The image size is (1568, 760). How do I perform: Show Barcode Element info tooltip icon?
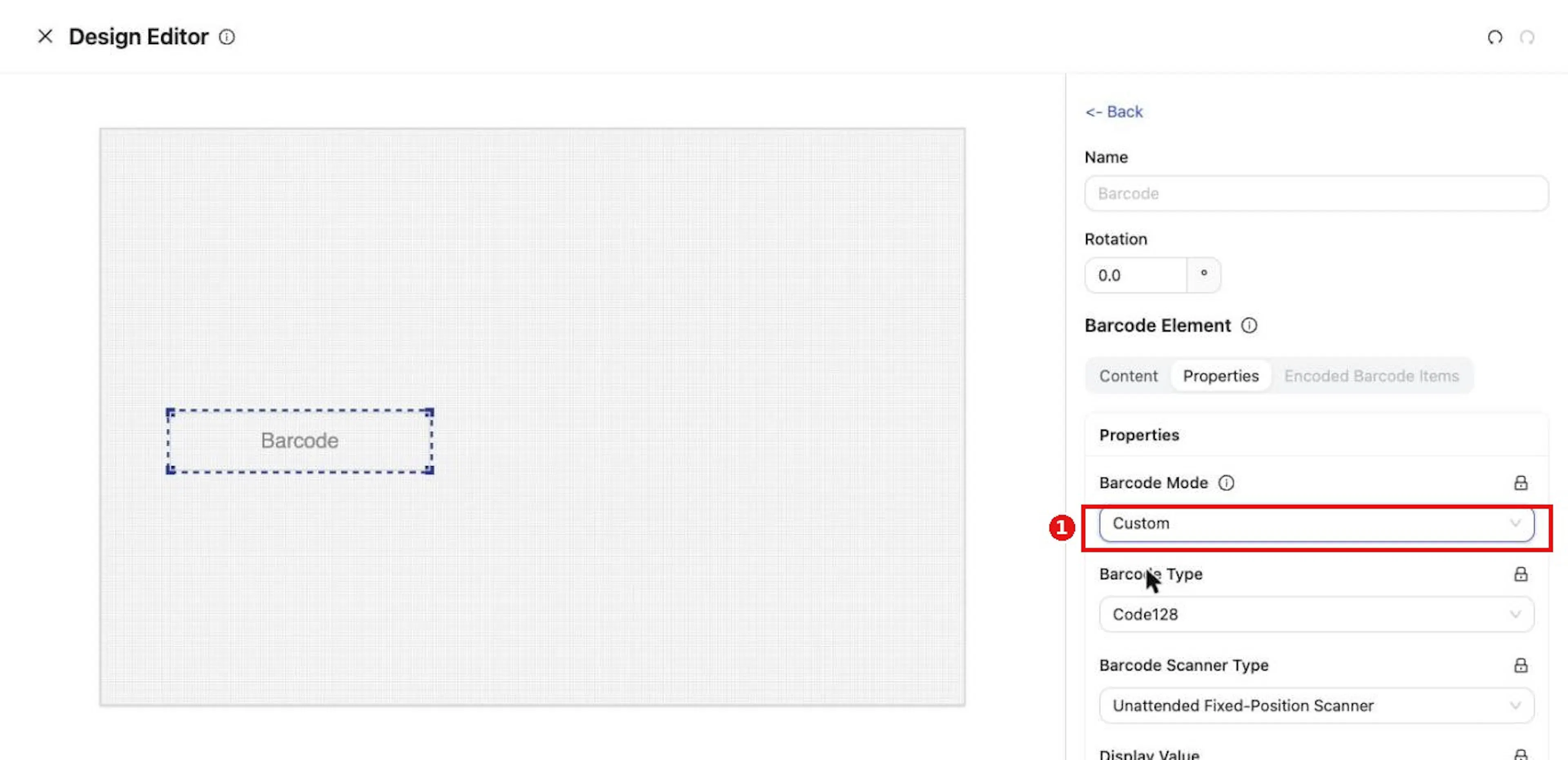click(x=1249, y=326)
